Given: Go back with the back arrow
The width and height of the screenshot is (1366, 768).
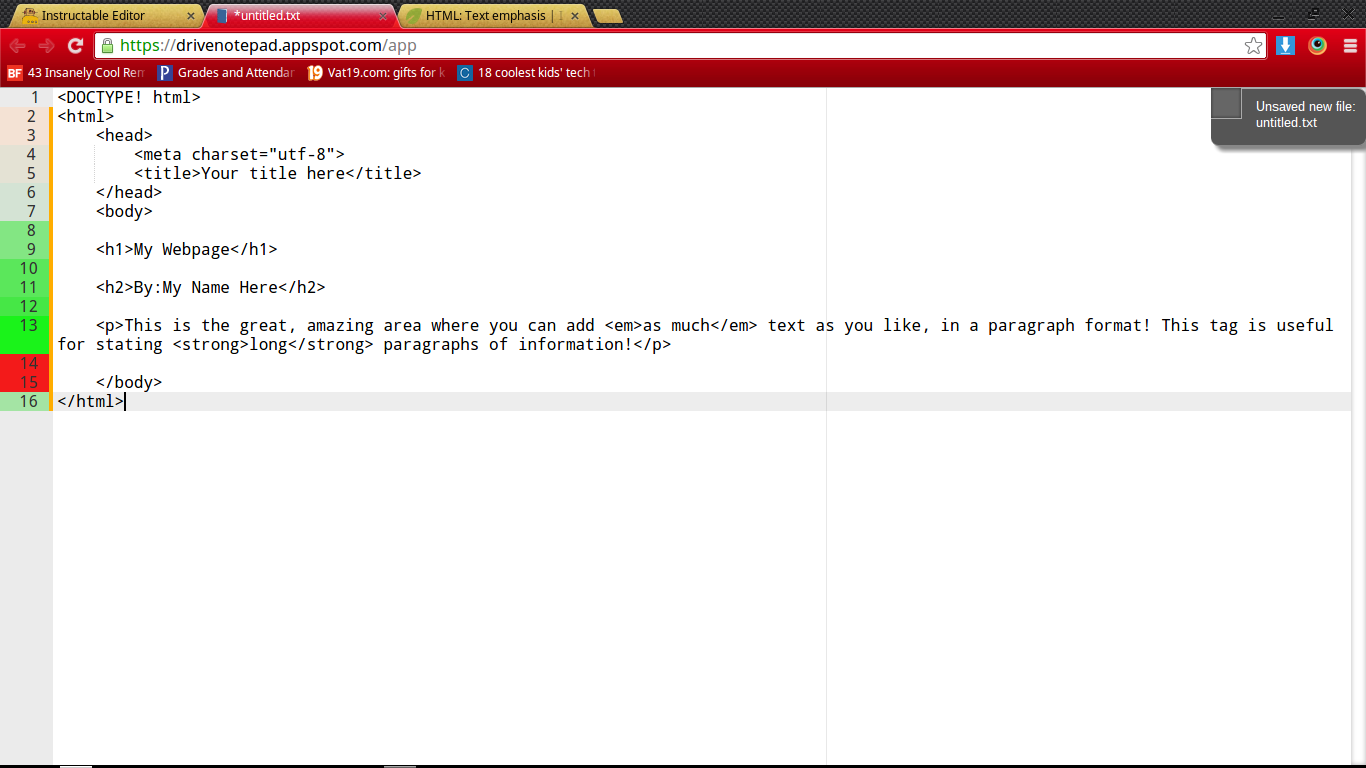Looking at the screenshot, I should [18, 46].
